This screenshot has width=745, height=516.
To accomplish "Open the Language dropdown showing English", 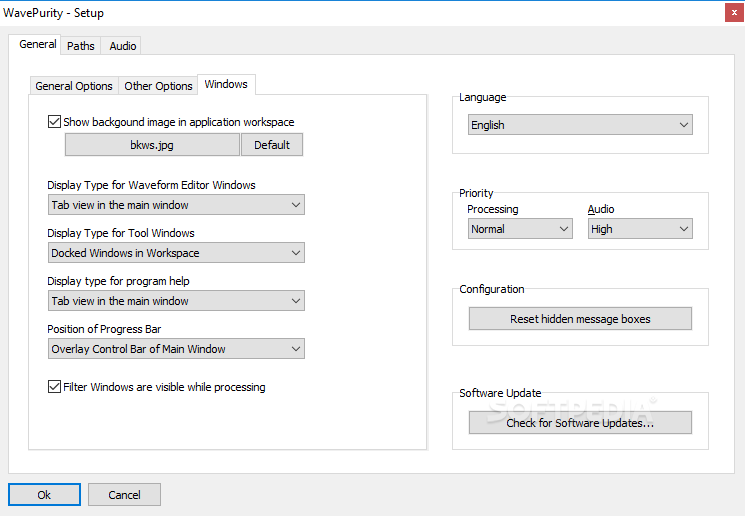I will click(580, 124).
